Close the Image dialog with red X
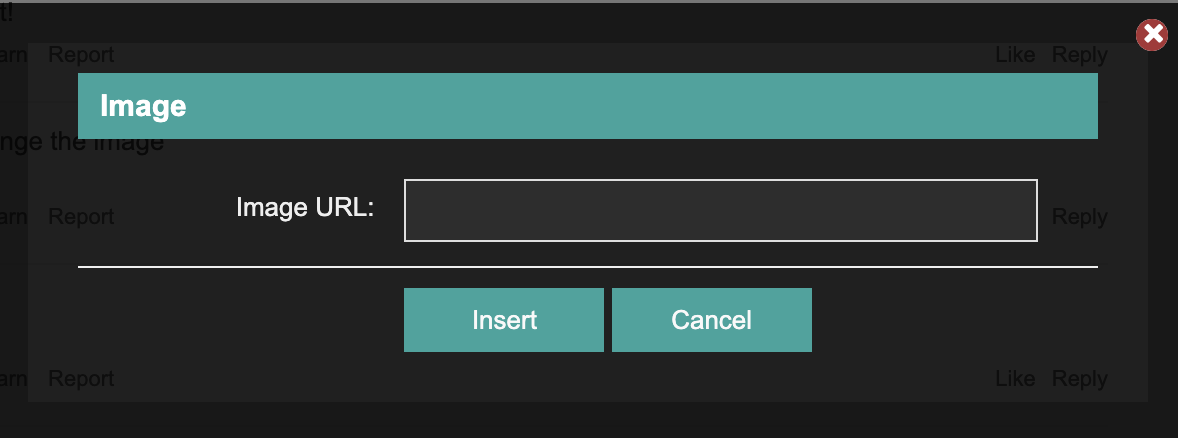 coord(1151,35)
